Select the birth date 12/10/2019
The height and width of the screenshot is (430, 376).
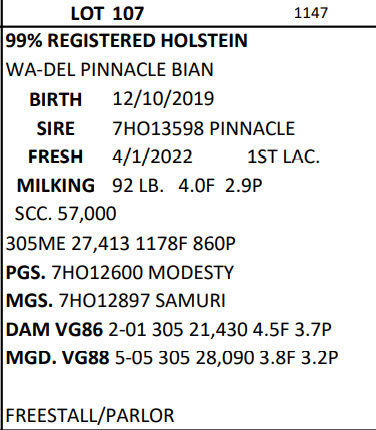(163, 99)
